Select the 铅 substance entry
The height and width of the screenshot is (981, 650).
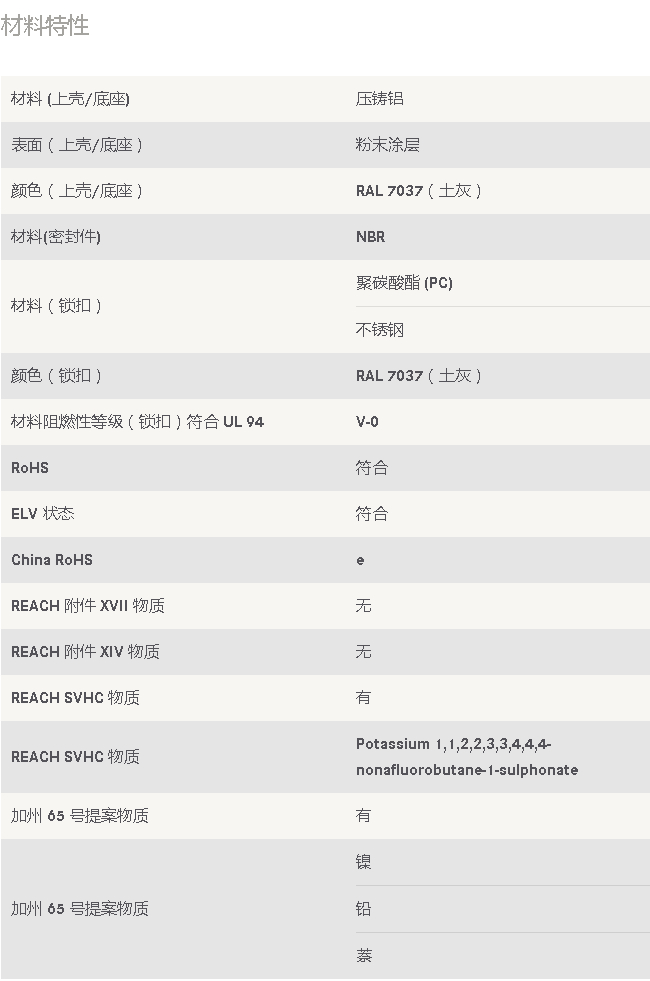[x=363, y=908]
